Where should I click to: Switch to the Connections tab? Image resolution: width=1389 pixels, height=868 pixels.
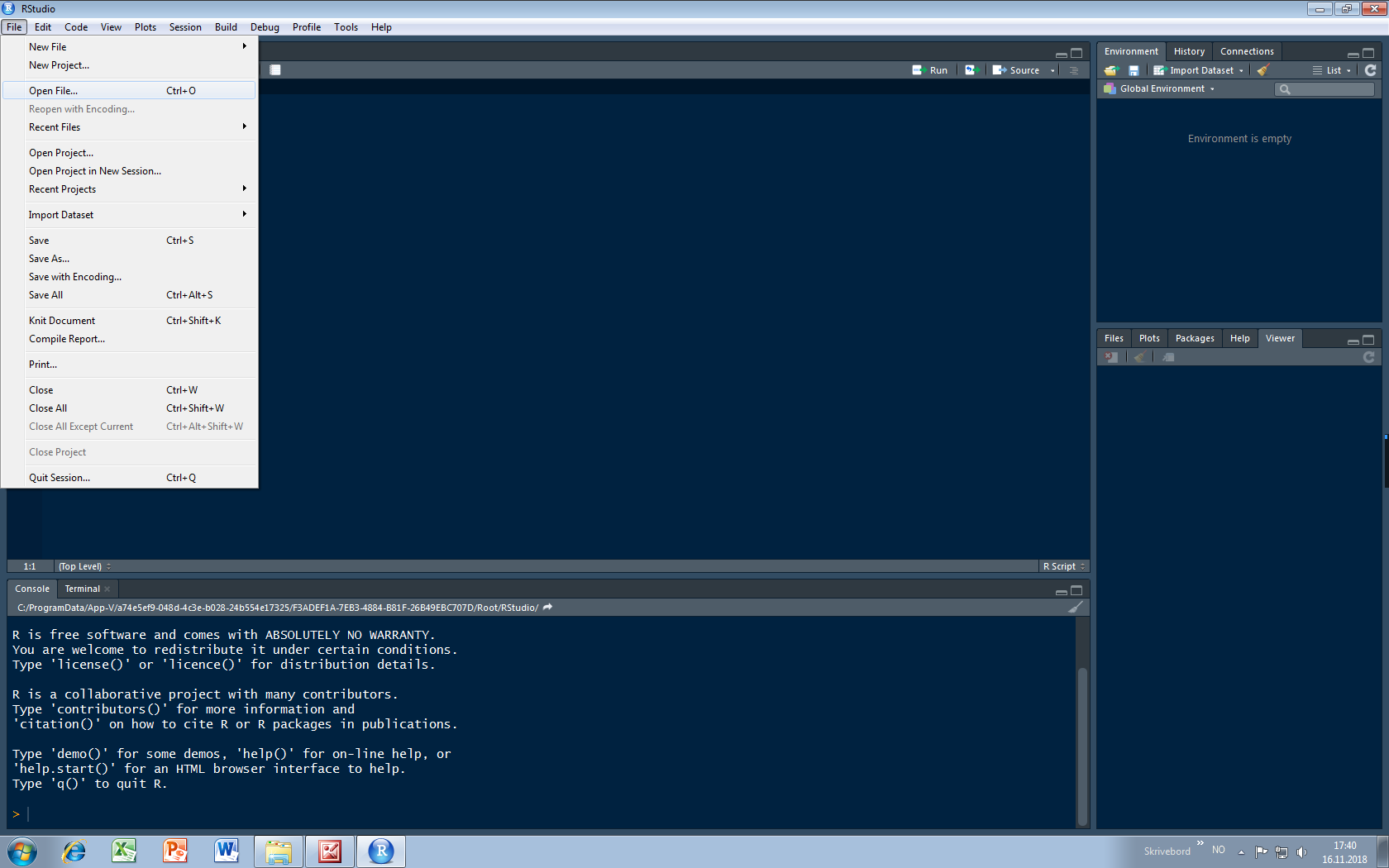(x=1247, y=51)
